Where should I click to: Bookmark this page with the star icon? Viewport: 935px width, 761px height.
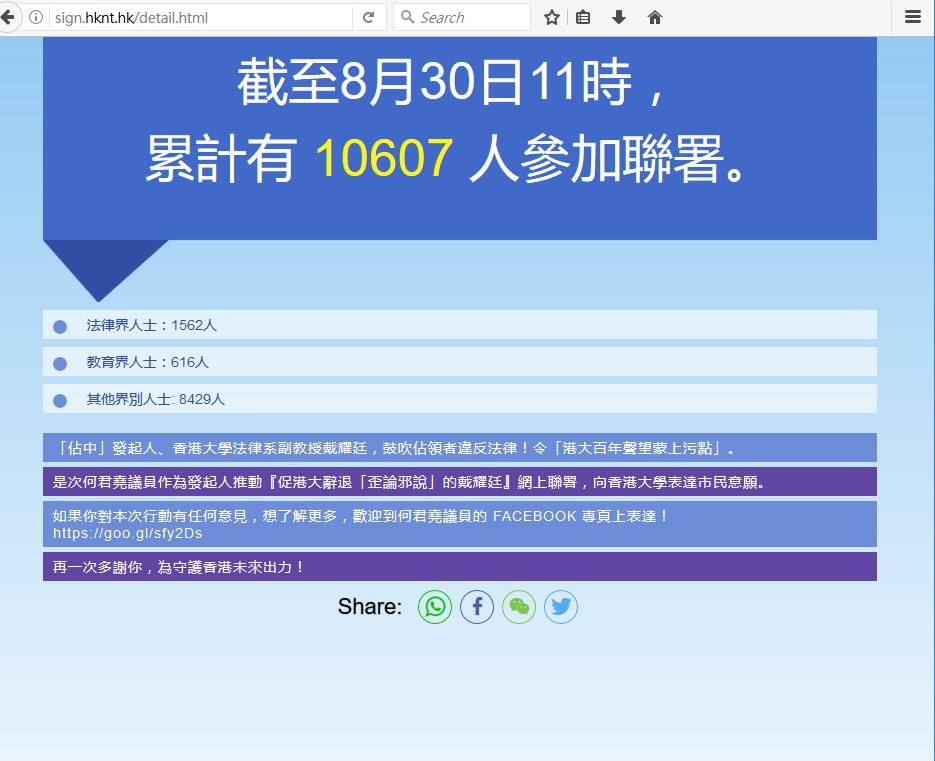coord(552,17)
